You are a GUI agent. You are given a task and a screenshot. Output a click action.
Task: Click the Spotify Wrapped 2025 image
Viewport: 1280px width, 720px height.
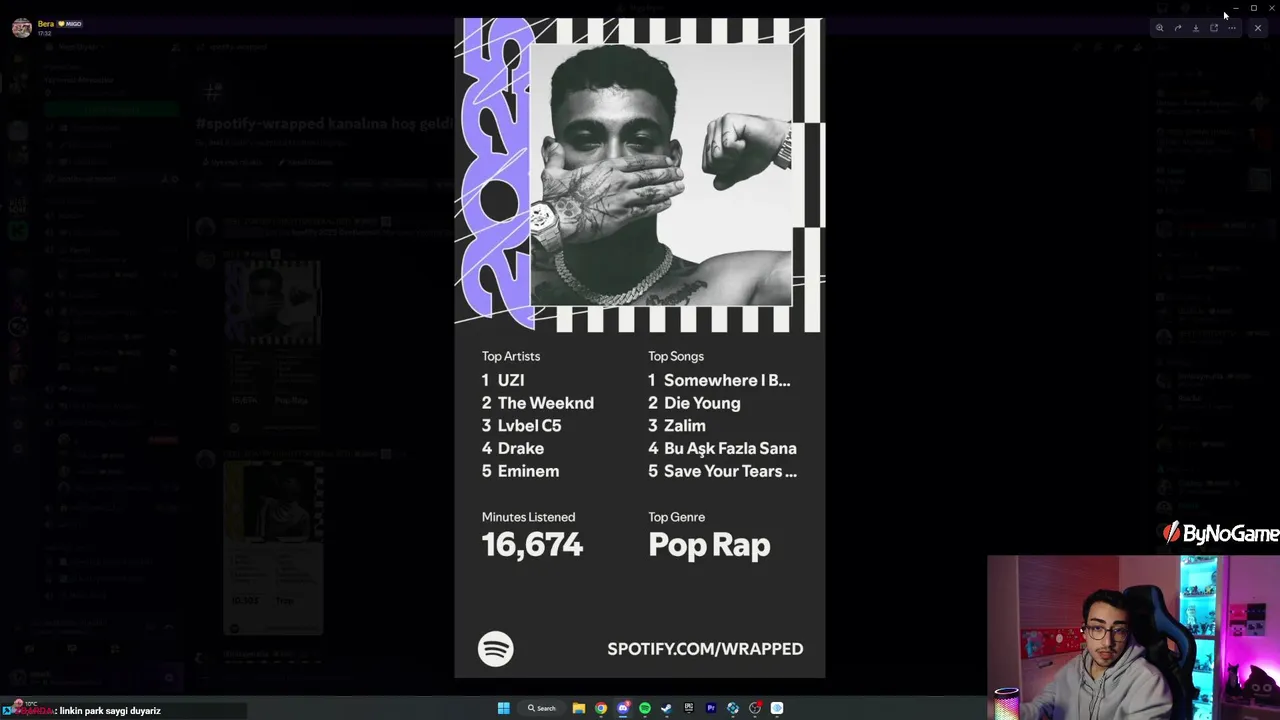coord(640,348)
